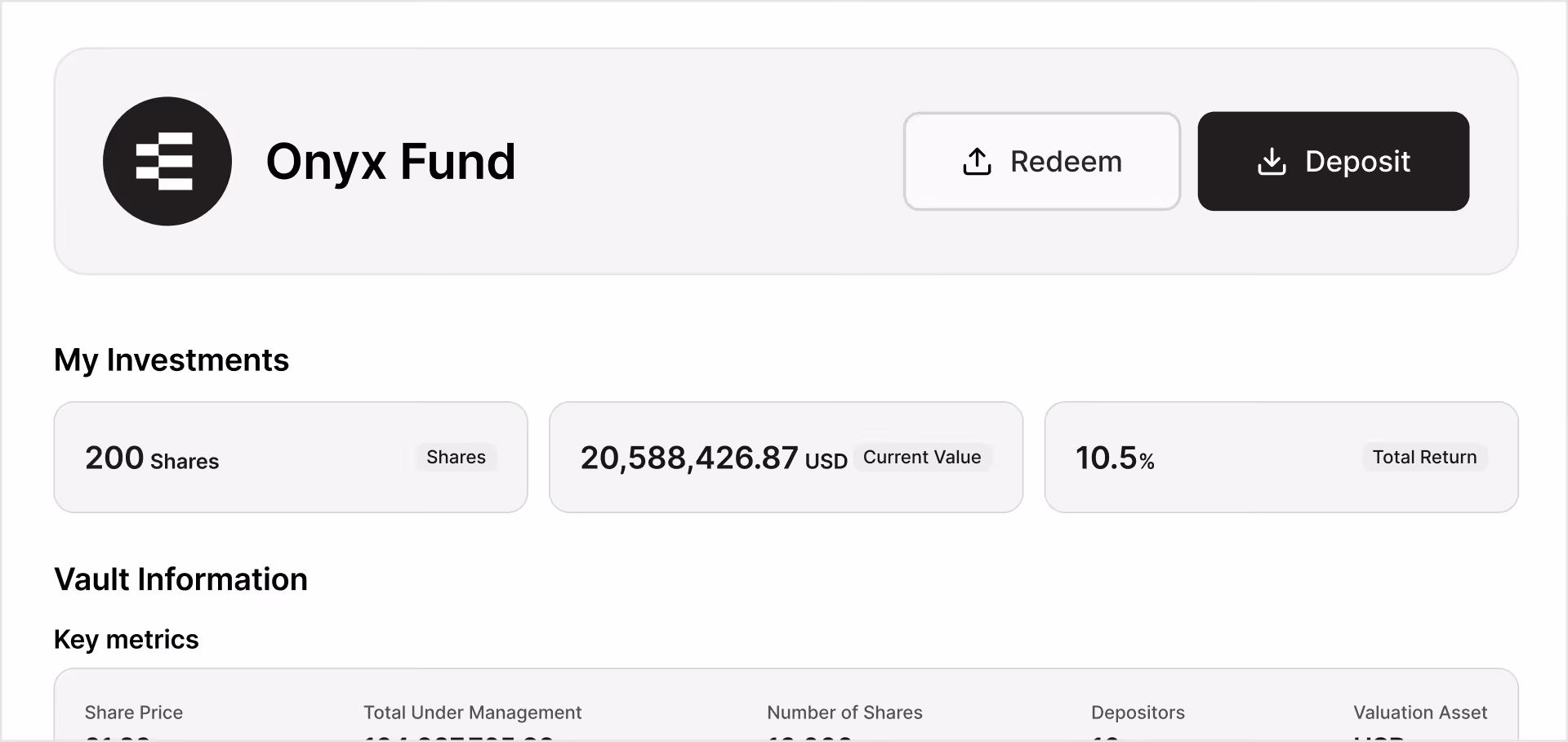This screenshot has width=1568, height=742.
Task: Click the Valuation Asset label
Action: (x=1420, y=713)
